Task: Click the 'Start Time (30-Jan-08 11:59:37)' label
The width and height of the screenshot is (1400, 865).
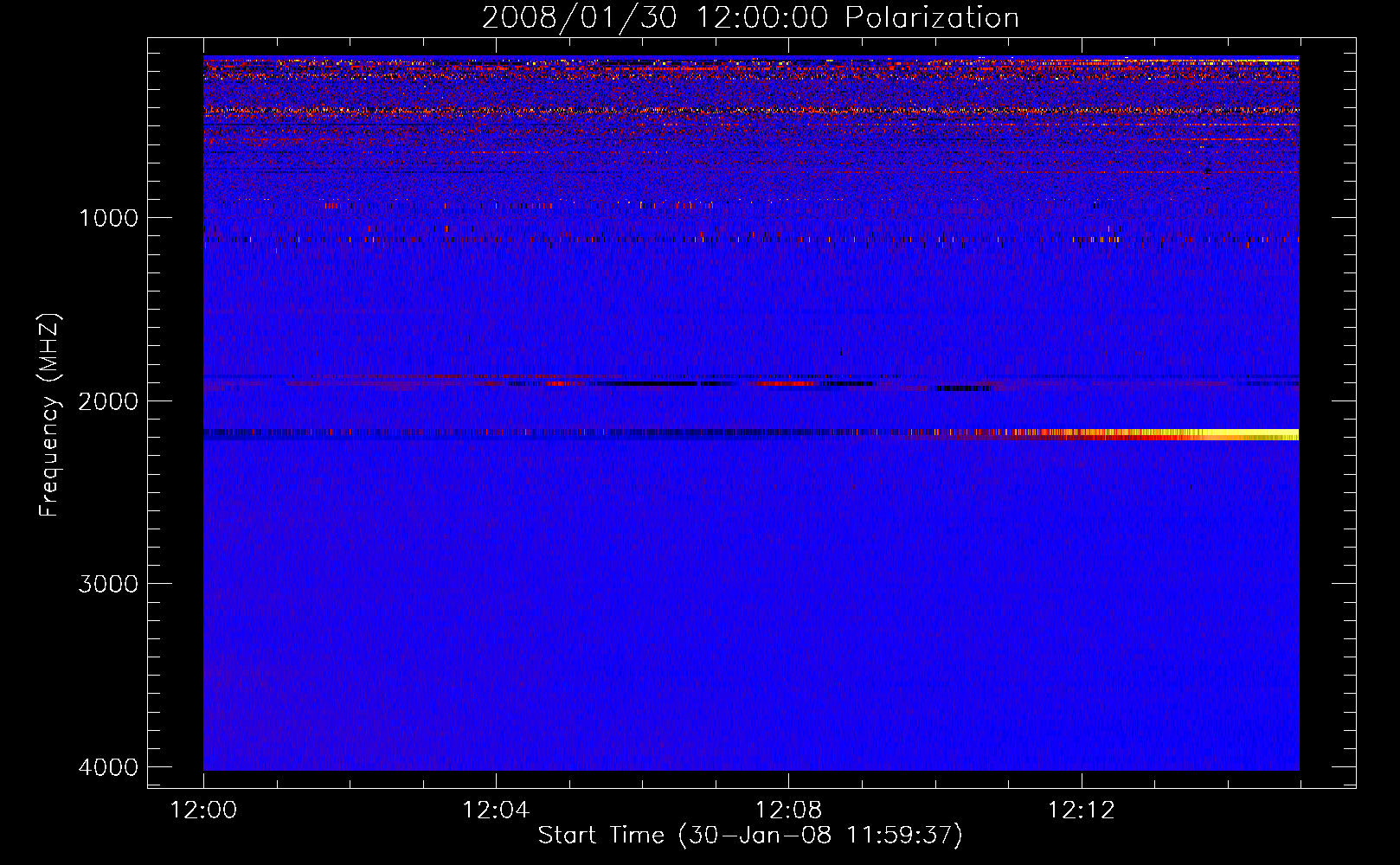Action: 750,836
